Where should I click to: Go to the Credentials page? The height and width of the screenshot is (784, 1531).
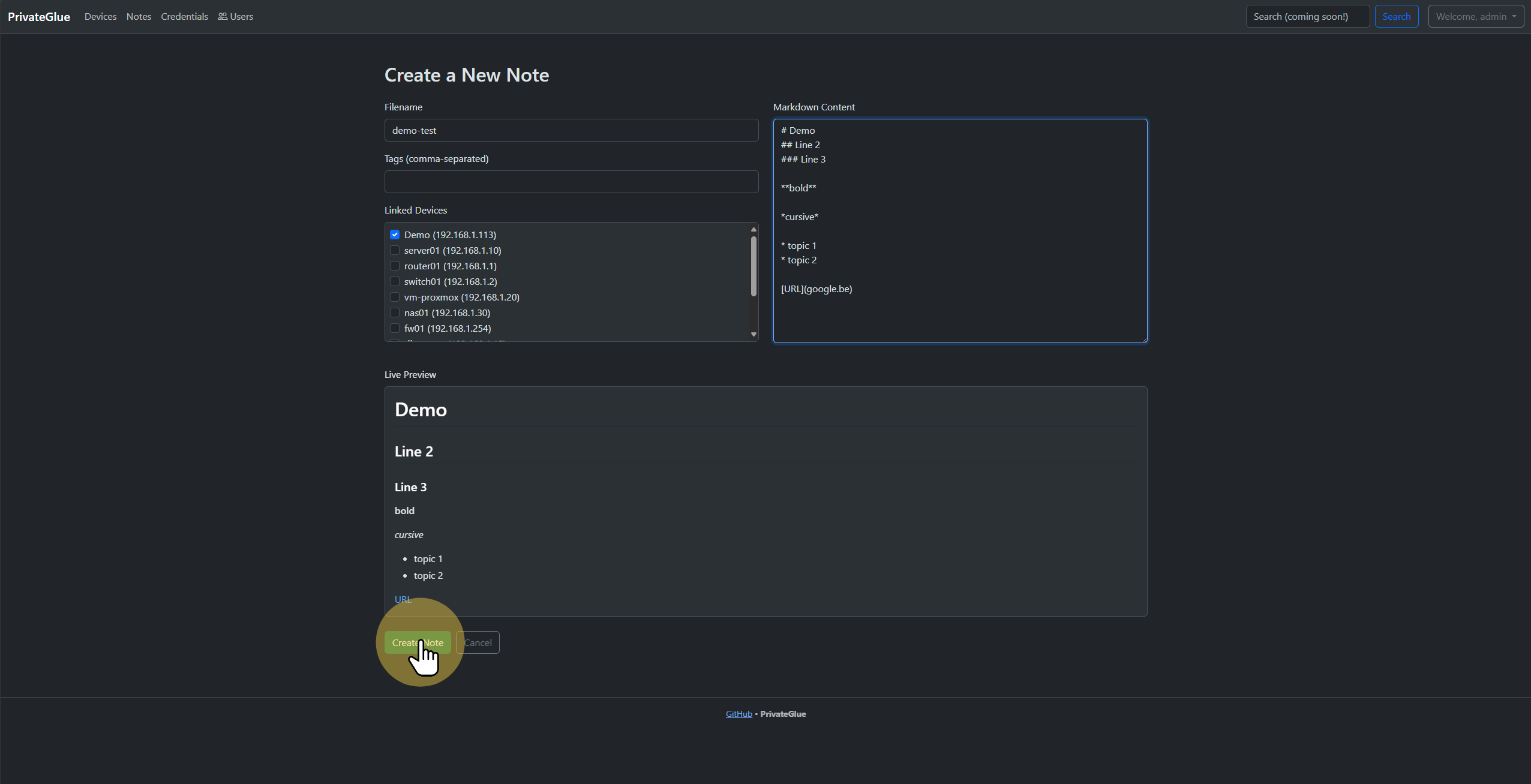[184, 17]
